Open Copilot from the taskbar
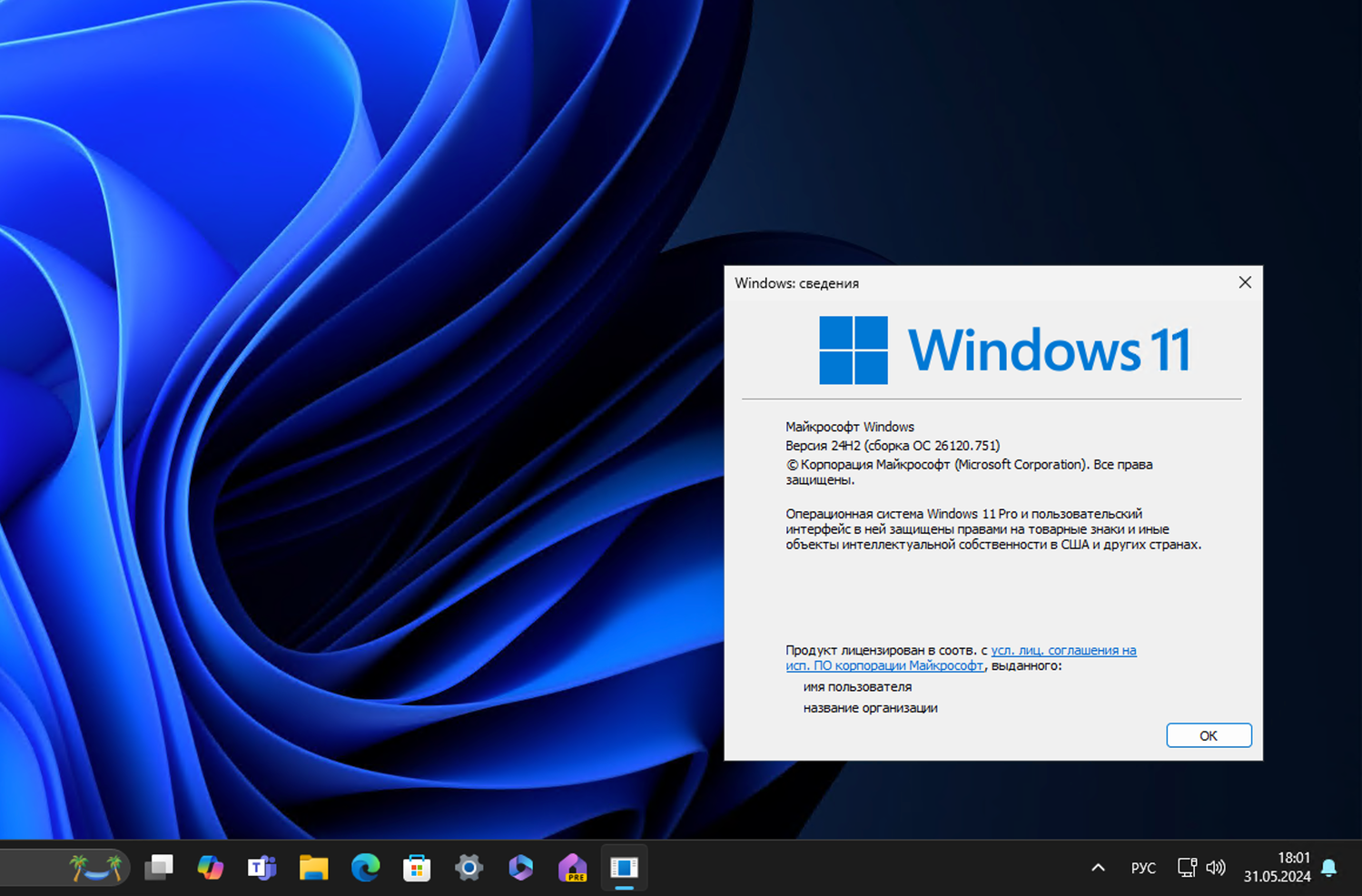Image resolution: width=1362 pixels, height=896 pixels. 211,868
